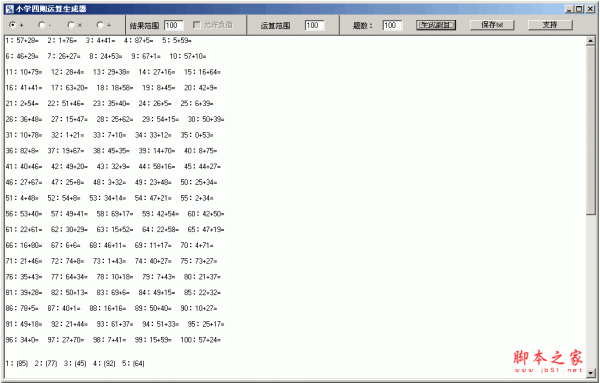
Task: Click question text '38: 45+35='
Action: (111, 151)
